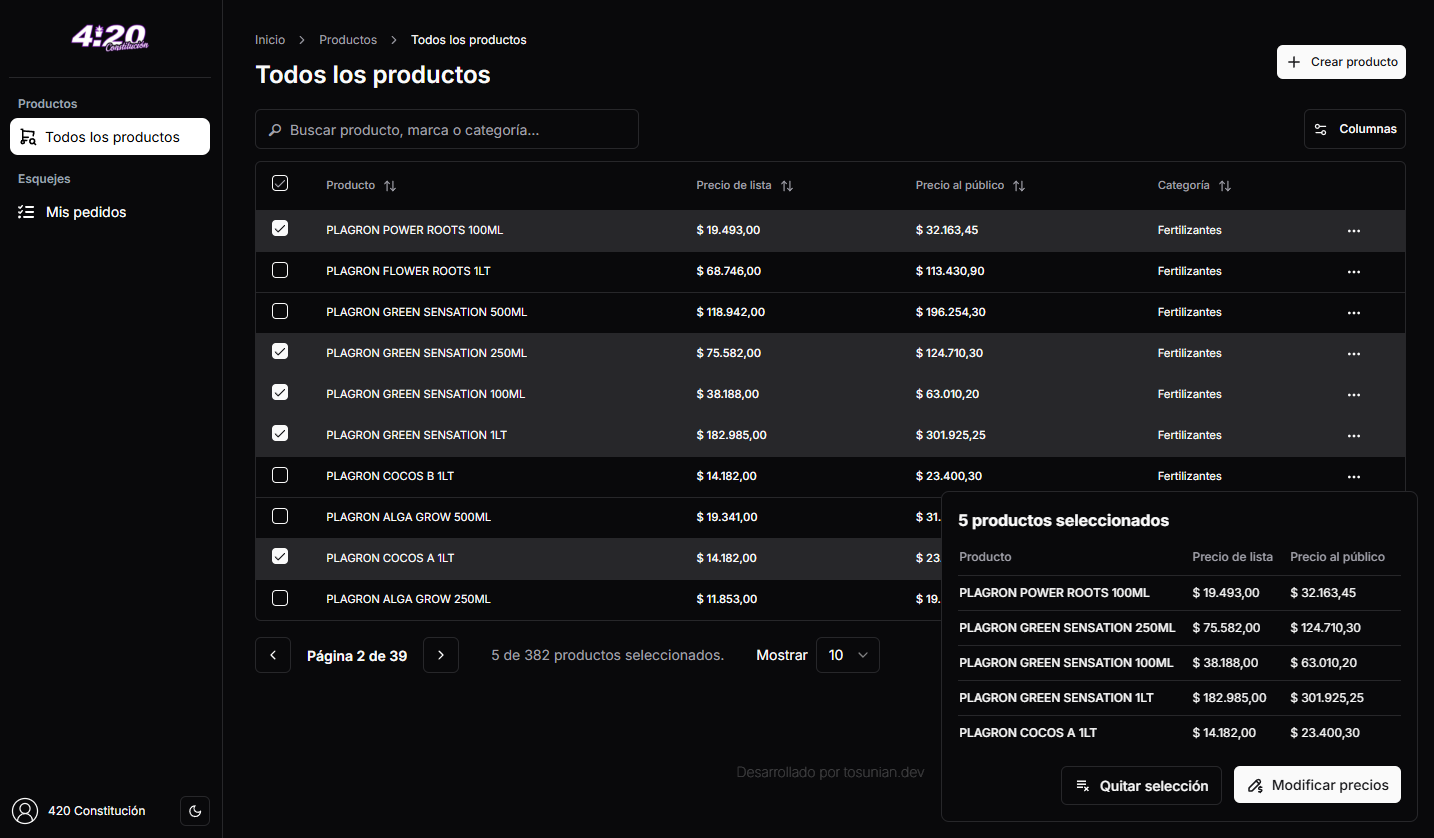Select the cart icon beside Todos los productos
The width and height of the screenshot is (1434, 838).
[x=27, y=136]
